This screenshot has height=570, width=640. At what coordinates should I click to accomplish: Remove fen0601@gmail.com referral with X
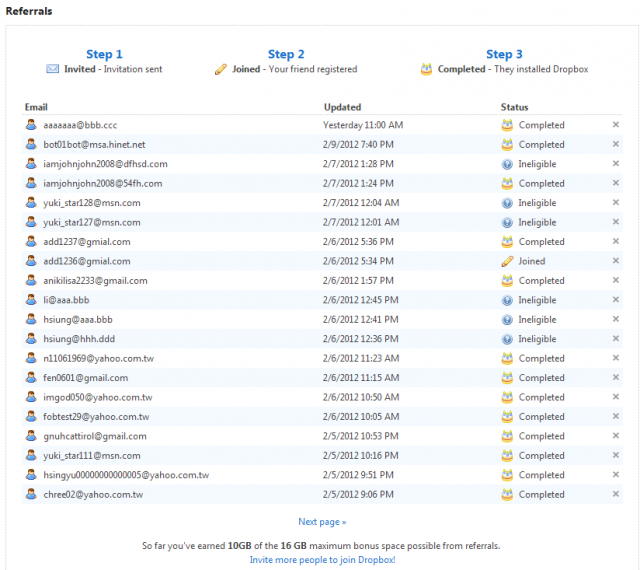pyautogui.click(x=616, y=377)
